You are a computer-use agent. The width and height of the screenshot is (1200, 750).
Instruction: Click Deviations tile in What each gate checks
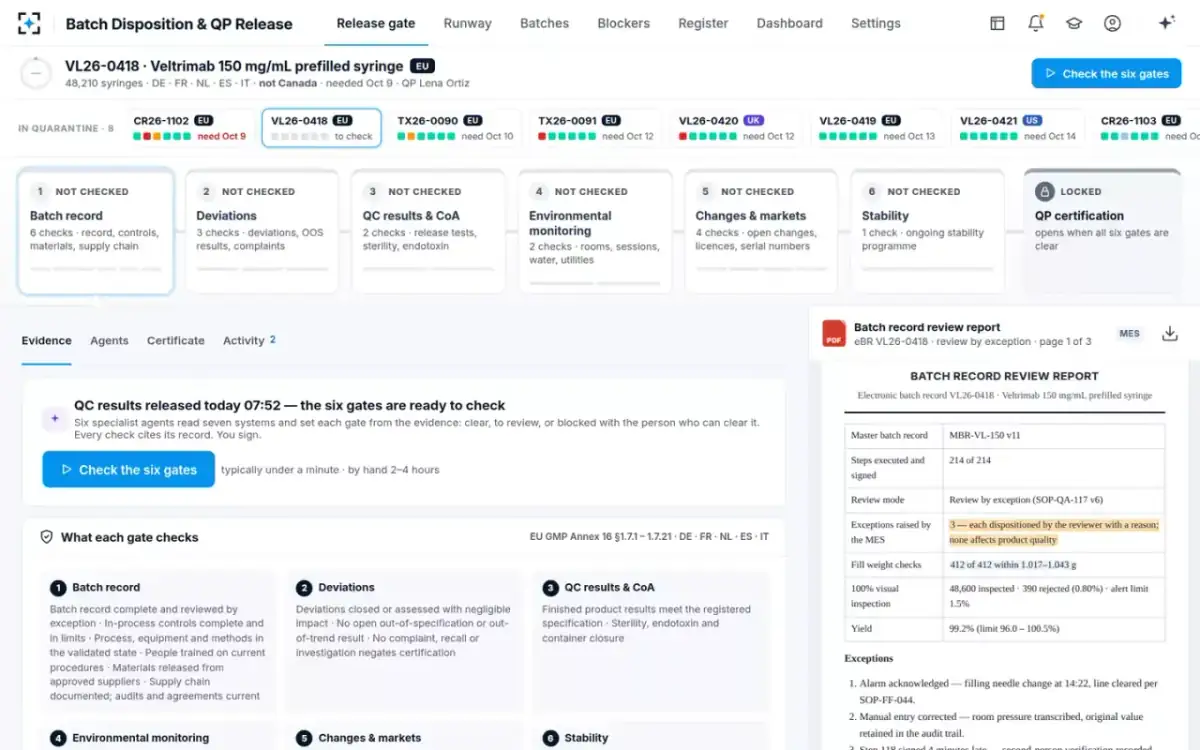coord(404,641)
